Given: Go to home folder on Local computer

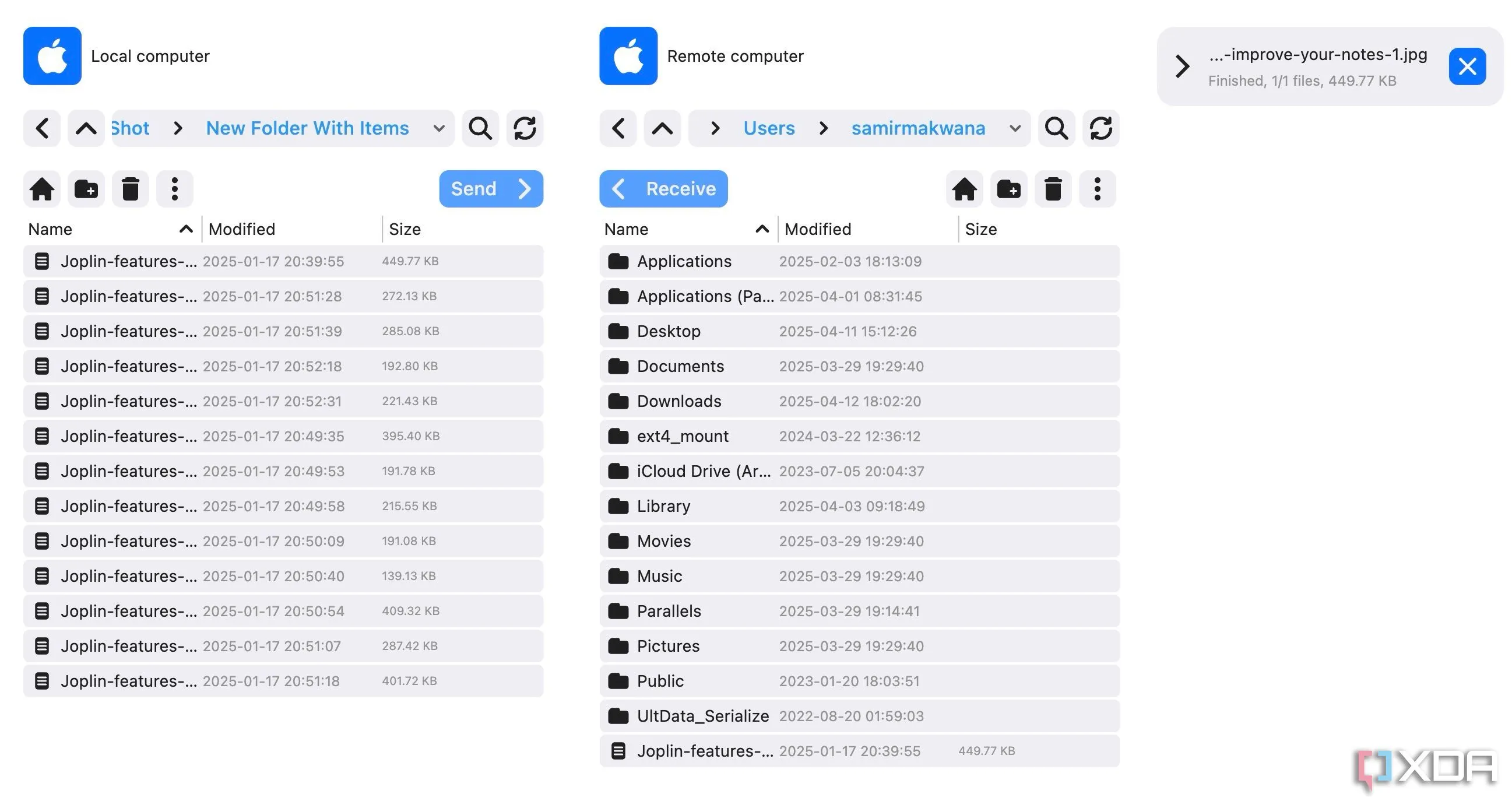Looking at the screenshot, I should [x=41, y=189].
